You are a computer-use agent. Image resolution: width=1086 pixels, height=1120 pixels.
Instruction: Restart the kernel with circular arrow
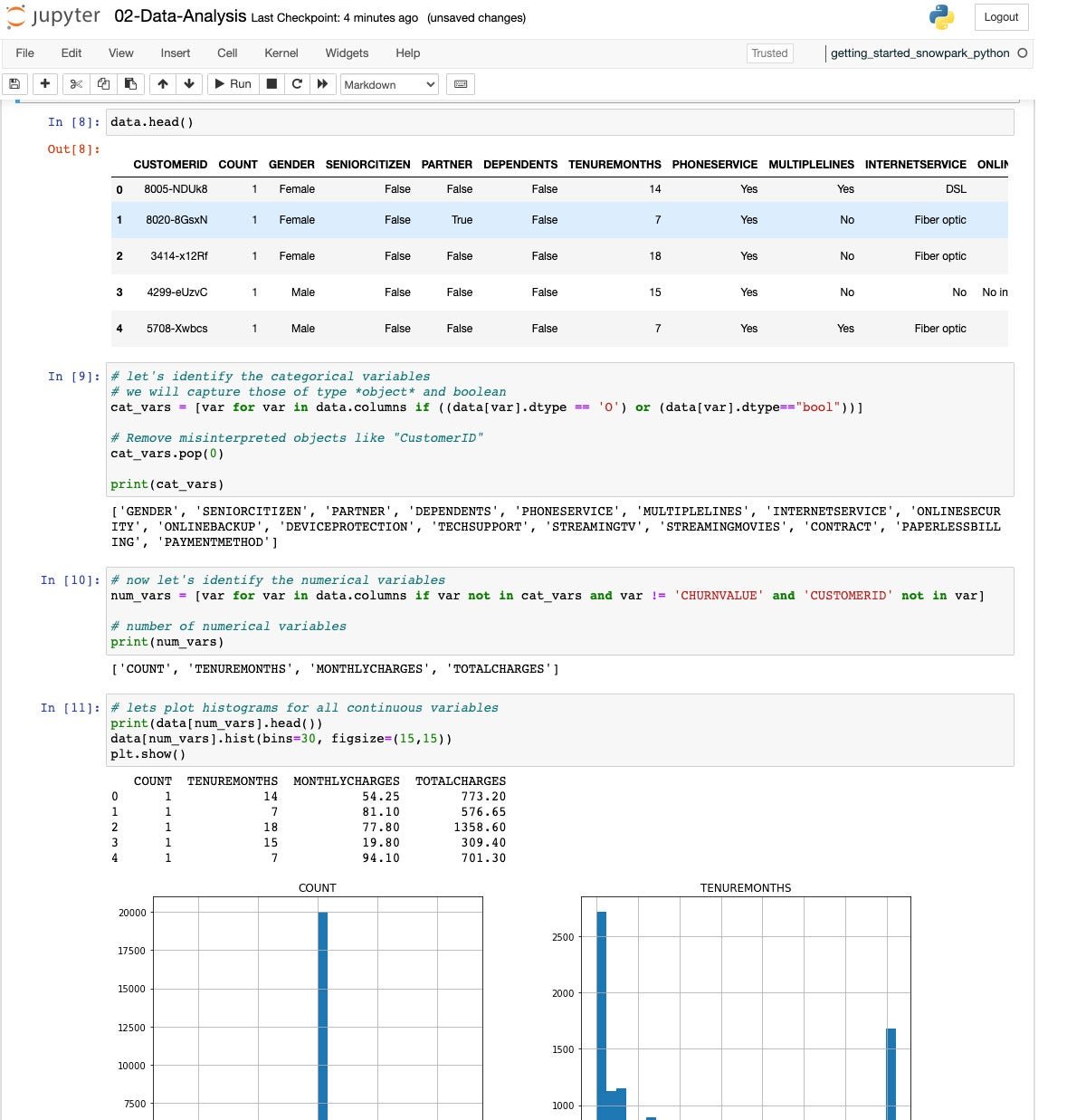coord(296,84)
